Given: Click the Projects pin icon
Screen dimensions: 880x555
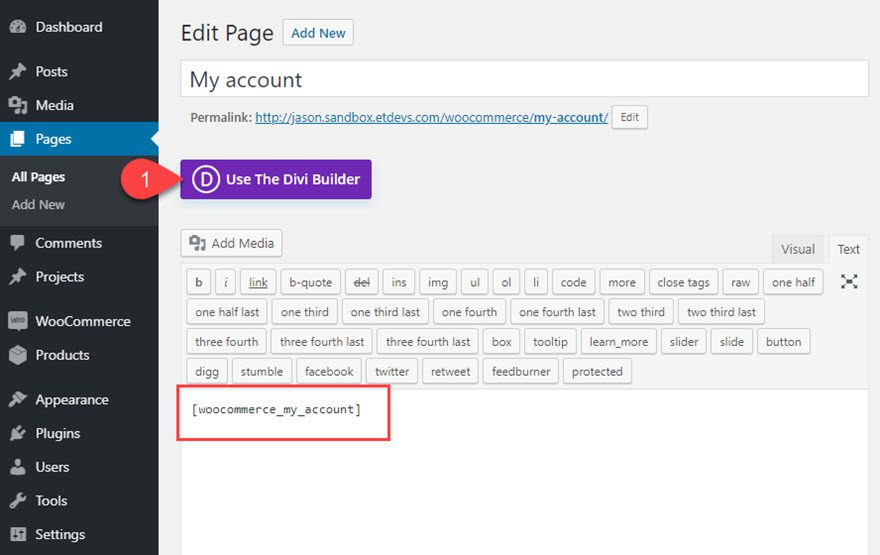Looking at the screenshot, I should point(18,277).
